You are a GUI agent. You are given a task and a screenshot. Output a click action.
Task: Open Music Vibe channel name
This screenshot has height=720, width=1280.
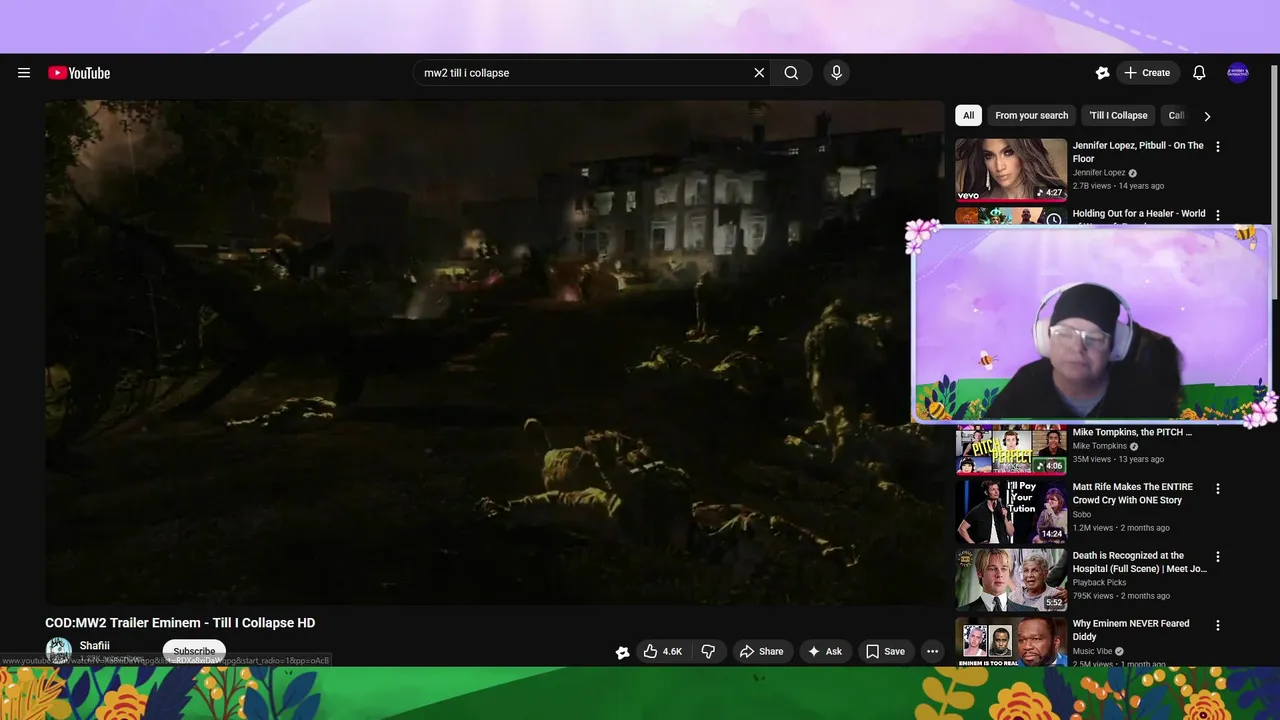[1092, 651]
